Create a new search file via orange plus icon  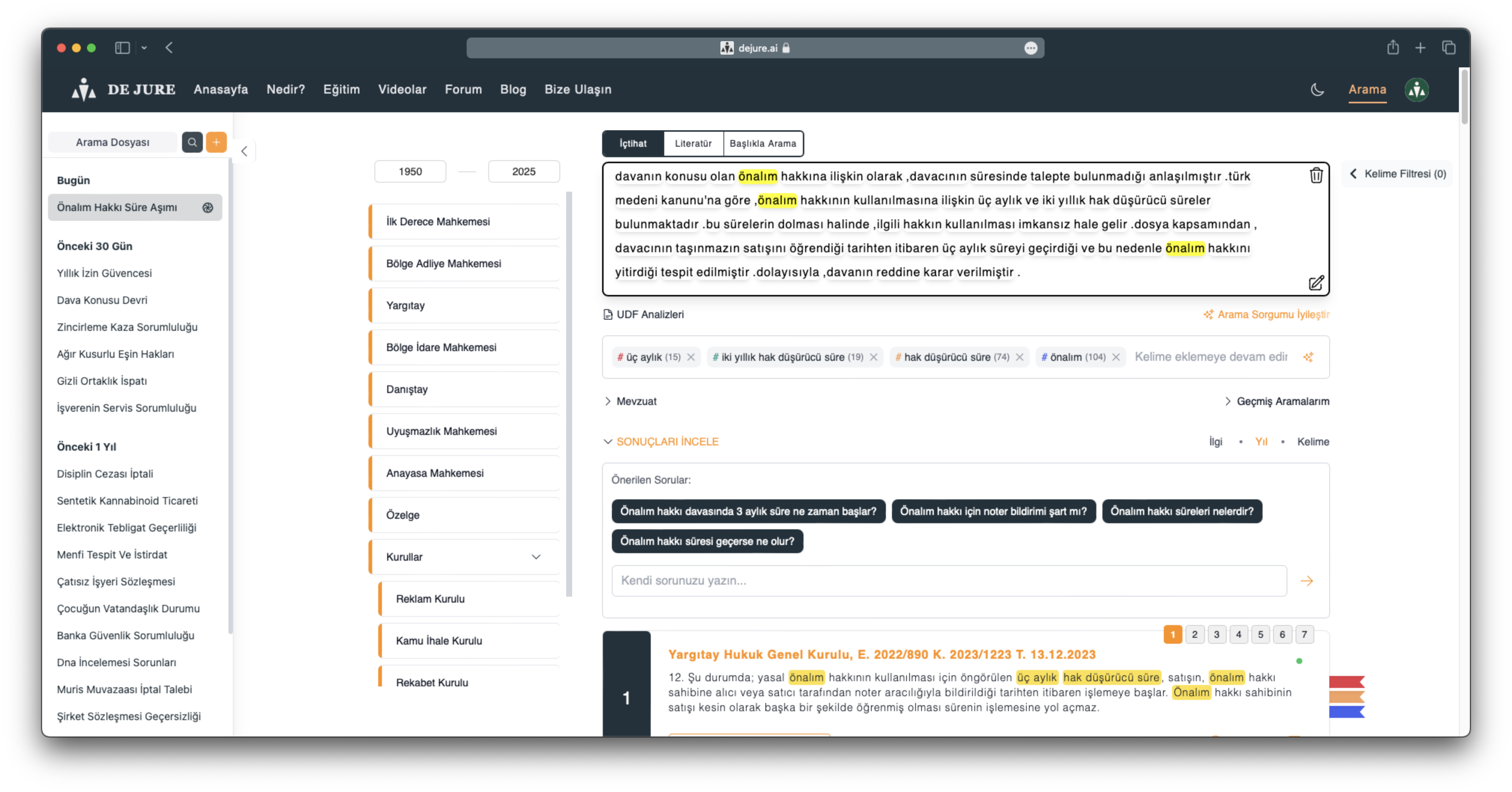[x=216, y=142]
